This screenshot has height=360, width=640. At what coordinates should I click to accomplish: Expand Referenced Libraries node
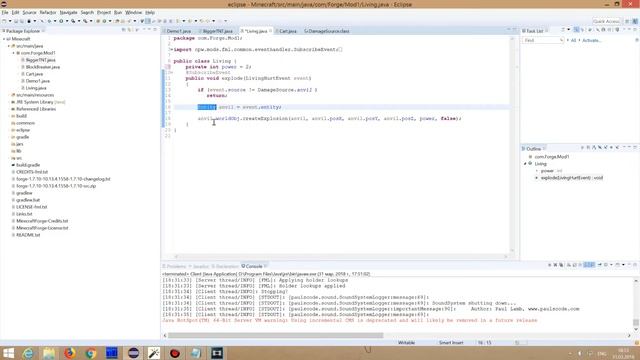tap(9, 109)
